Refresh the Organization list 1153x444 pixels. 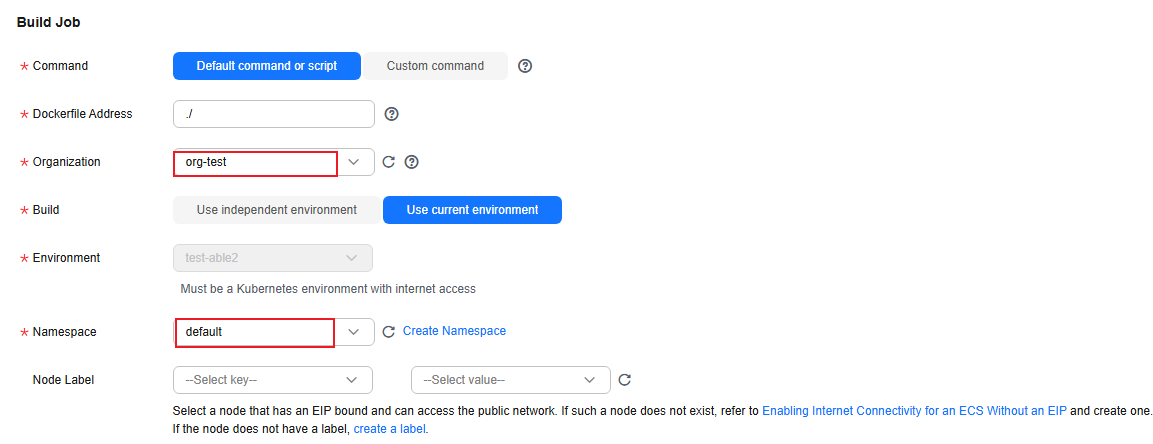coord(389,162)
